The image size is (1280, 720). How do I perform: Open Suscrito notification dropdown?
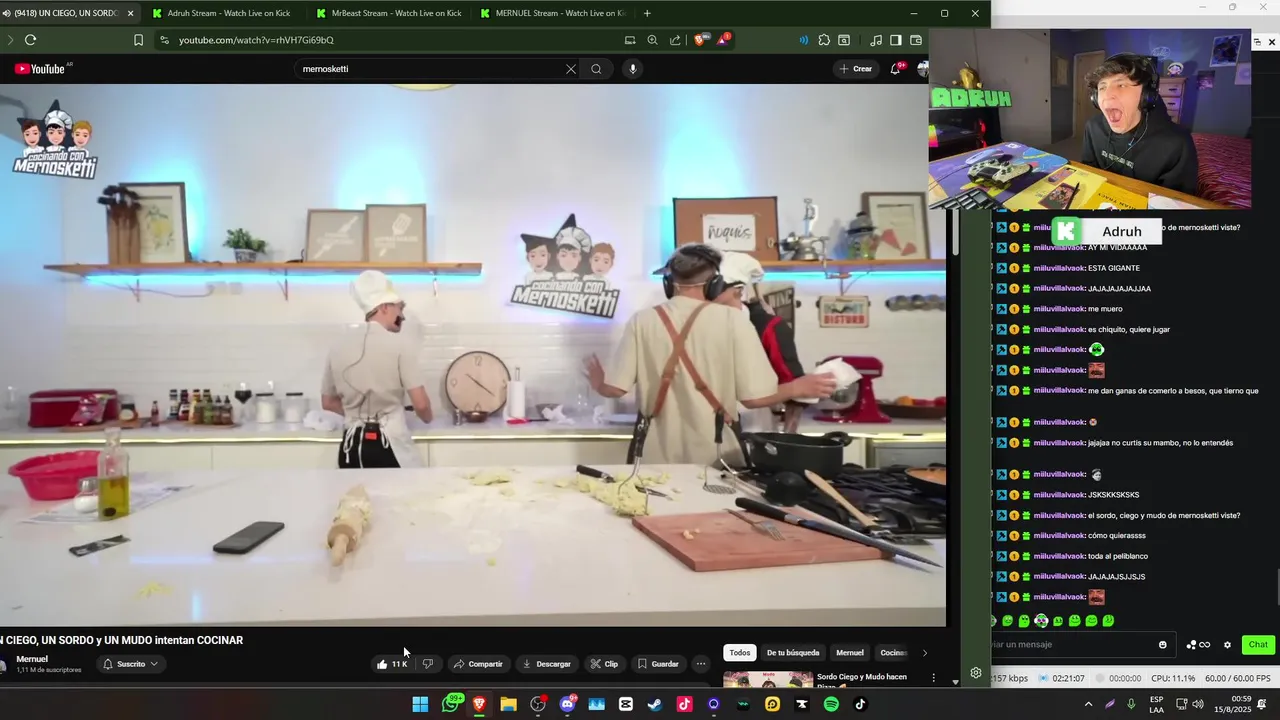click(131, 664)
